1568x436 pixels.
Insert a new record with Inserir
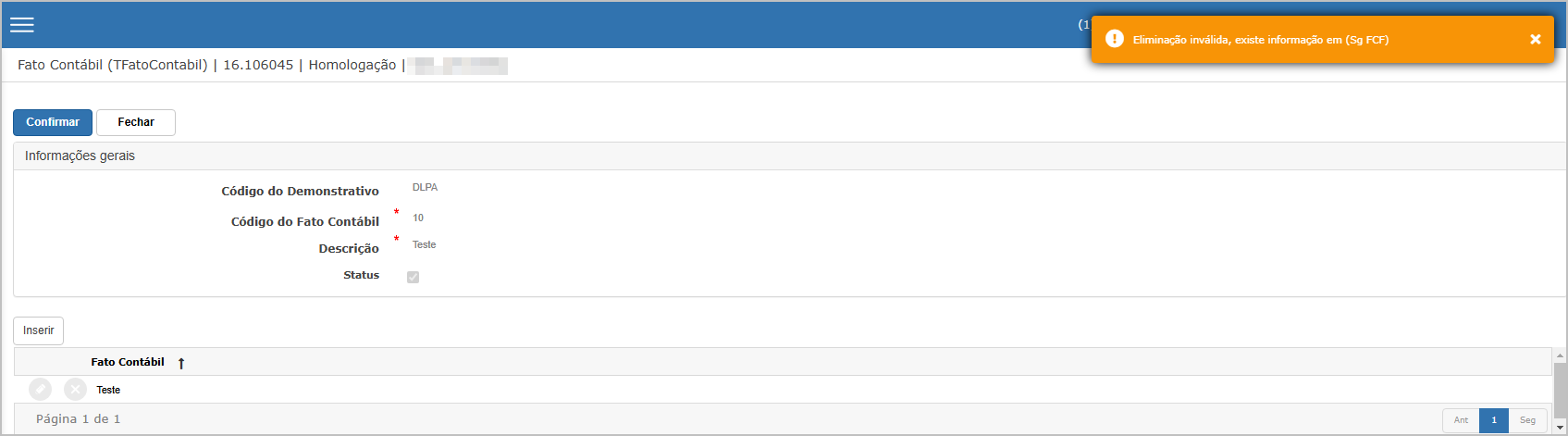(39, 330)
